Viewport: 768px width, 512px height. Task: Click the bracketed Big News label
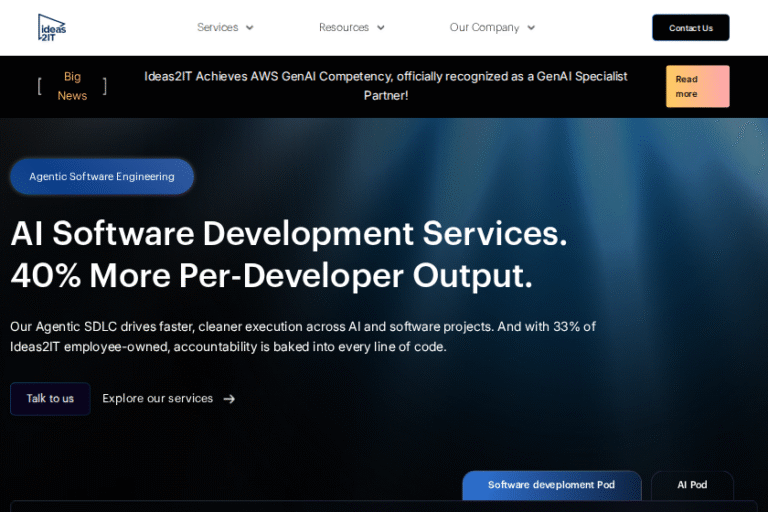pos(72,86)
